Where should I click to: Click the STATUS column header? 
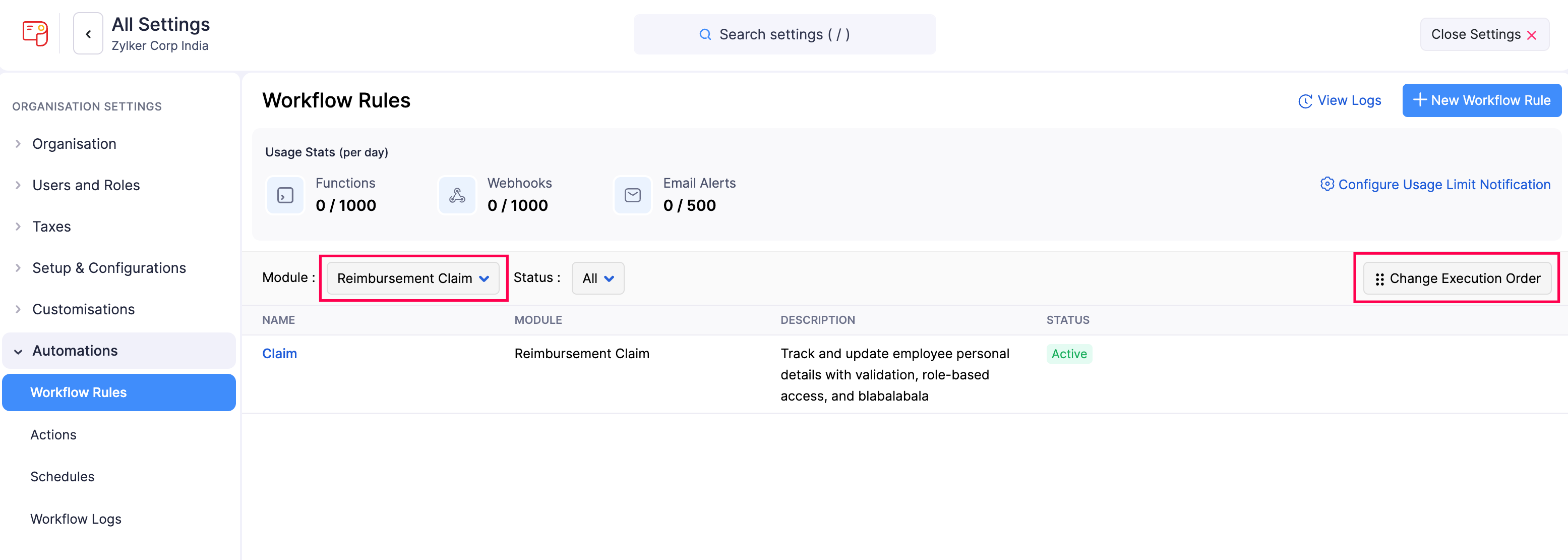point(1068,320)
